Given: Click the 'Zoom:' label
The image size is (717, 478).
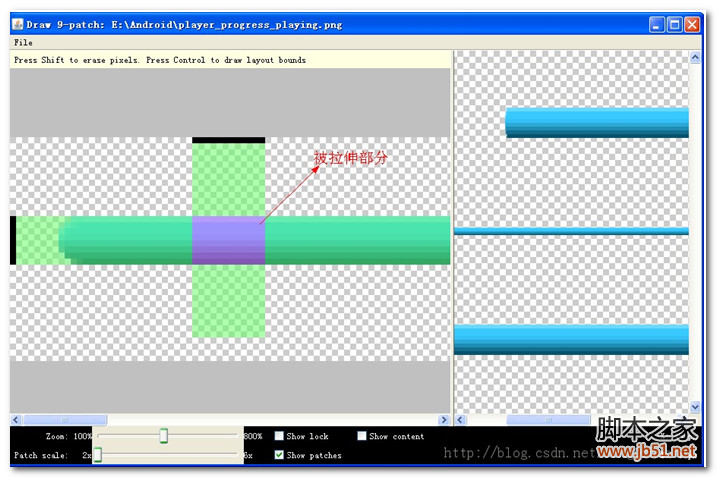Looking at the screenshot, I should pyautogui.click(x=56, y=436).
